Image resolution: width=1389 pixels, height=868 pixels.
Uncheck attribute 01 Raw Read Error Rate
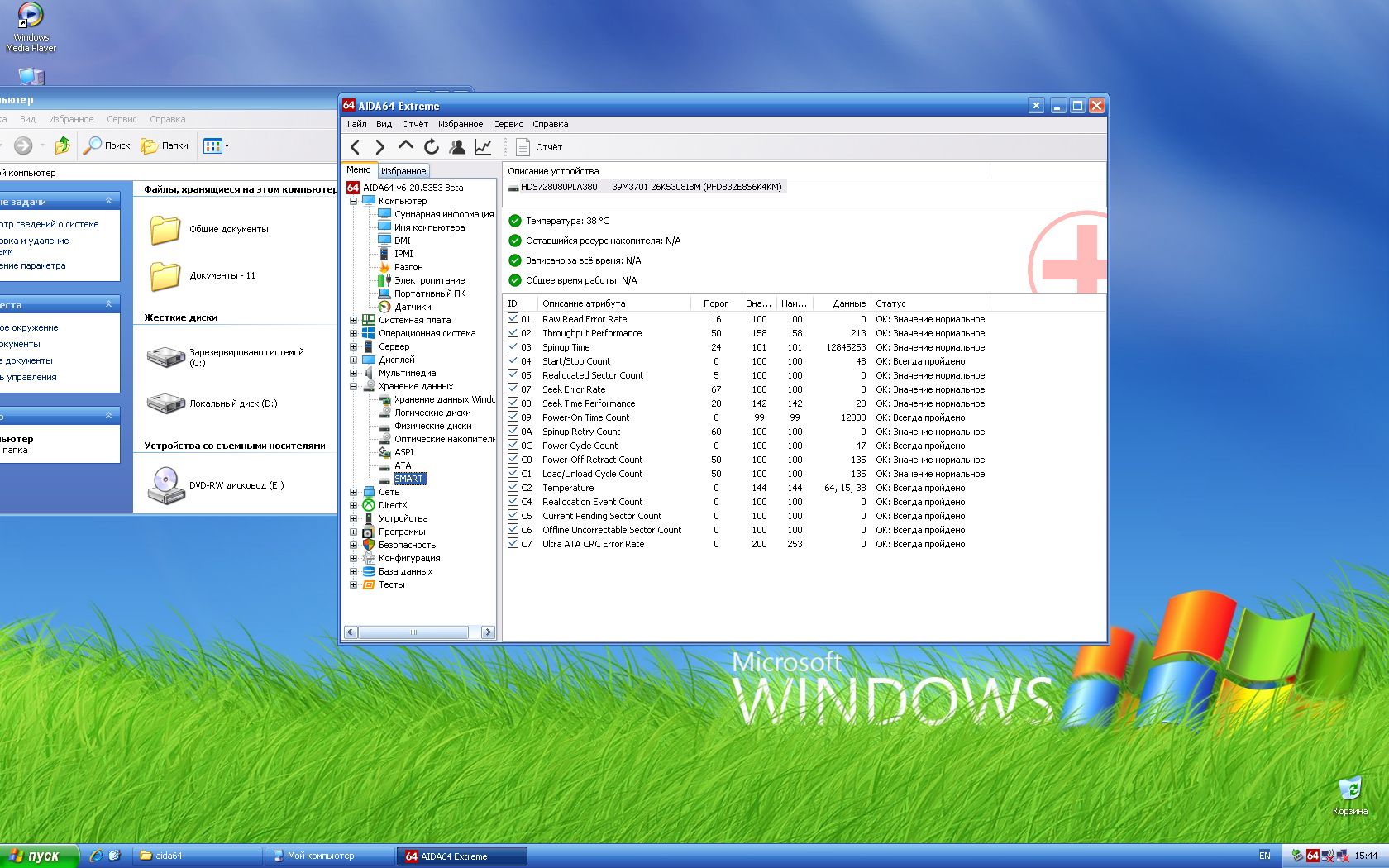pos(513,318)
